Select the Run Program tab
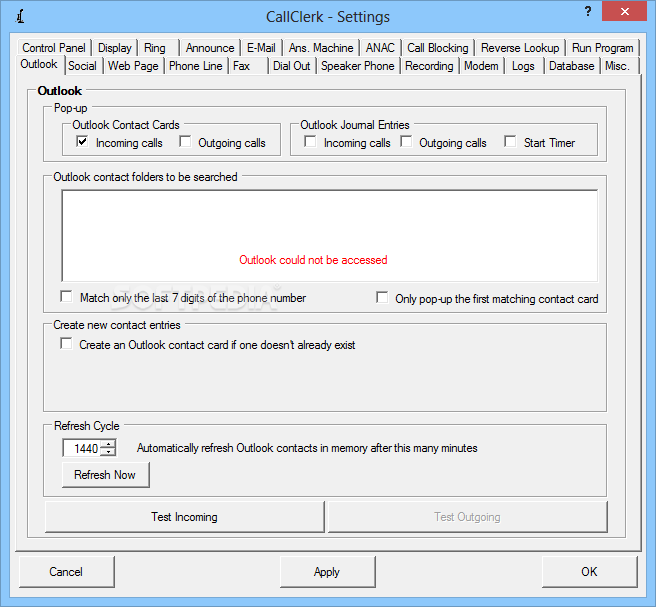 click(602, 48)
